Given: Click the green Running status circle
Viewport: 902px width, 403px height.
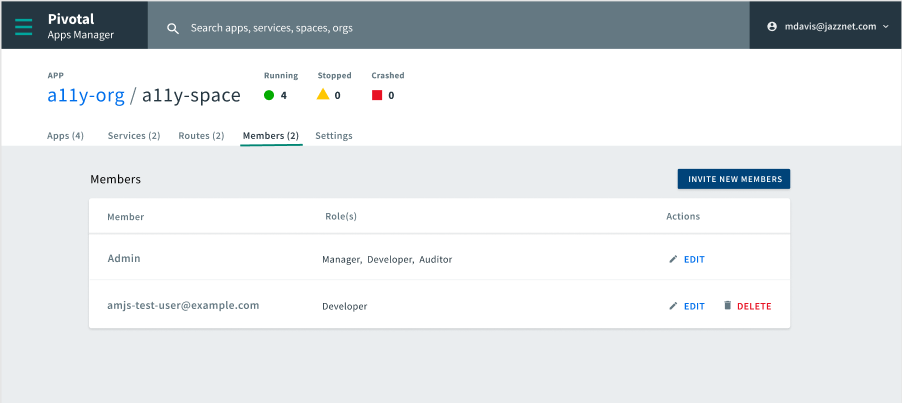Looking at the screenshot, I should [269, 96].
